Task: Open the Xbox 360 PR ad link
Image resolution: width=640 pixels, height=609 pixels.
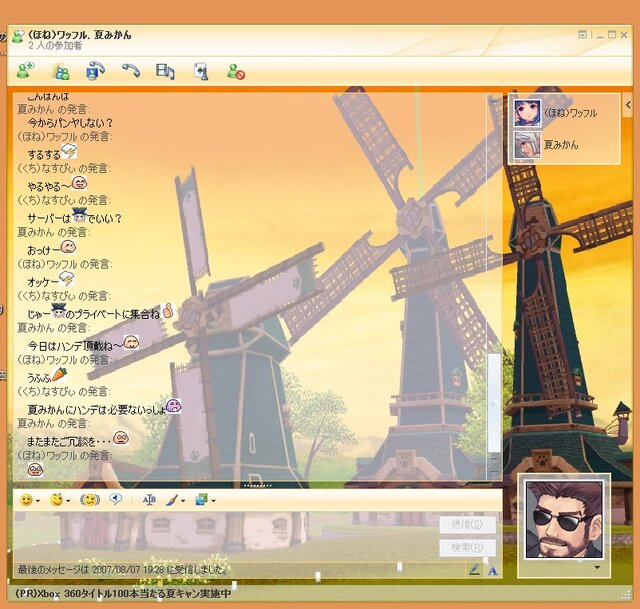Action: (123, 593)
